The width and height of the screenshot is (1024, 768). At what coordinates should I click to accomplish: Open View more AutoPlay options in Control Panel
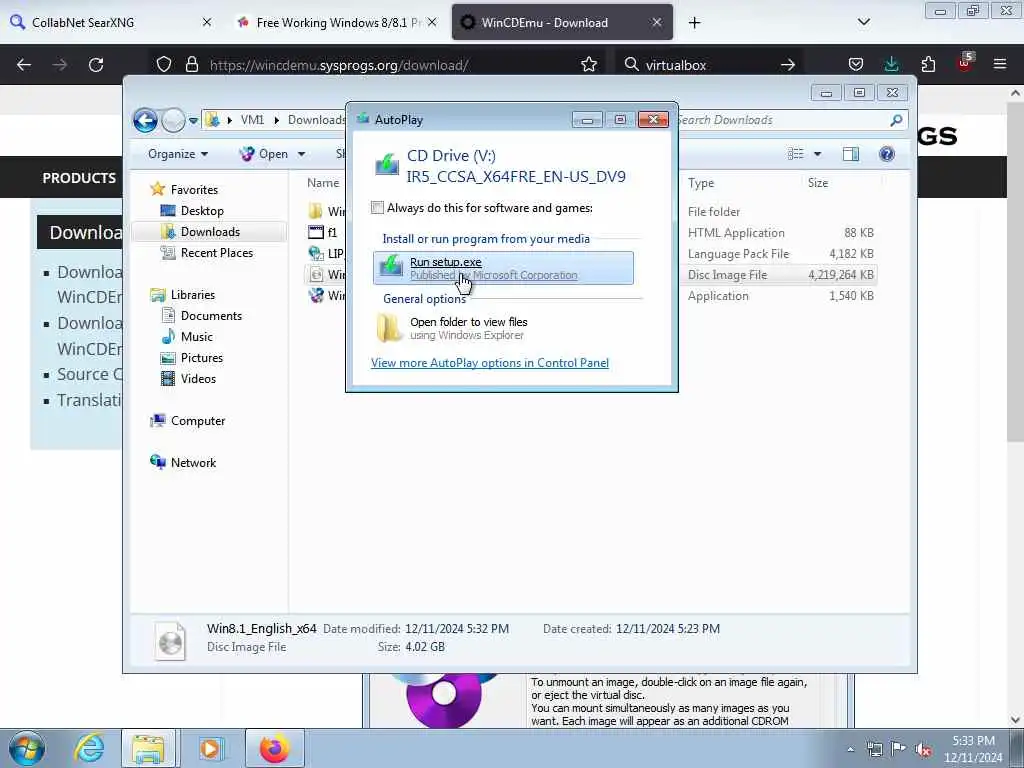(x=490, y=362)
